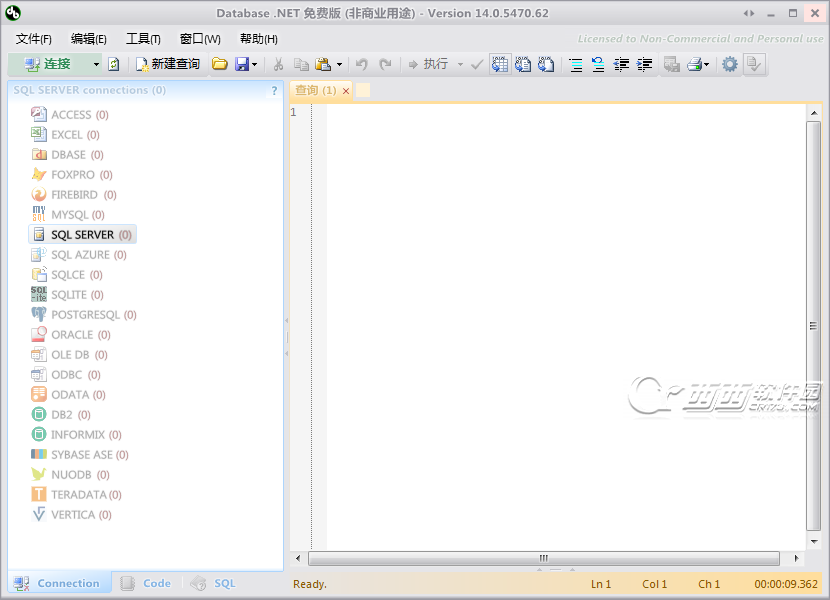Click the results-to-grid toolbar icon
830x600 pixels.
point(499,64)
